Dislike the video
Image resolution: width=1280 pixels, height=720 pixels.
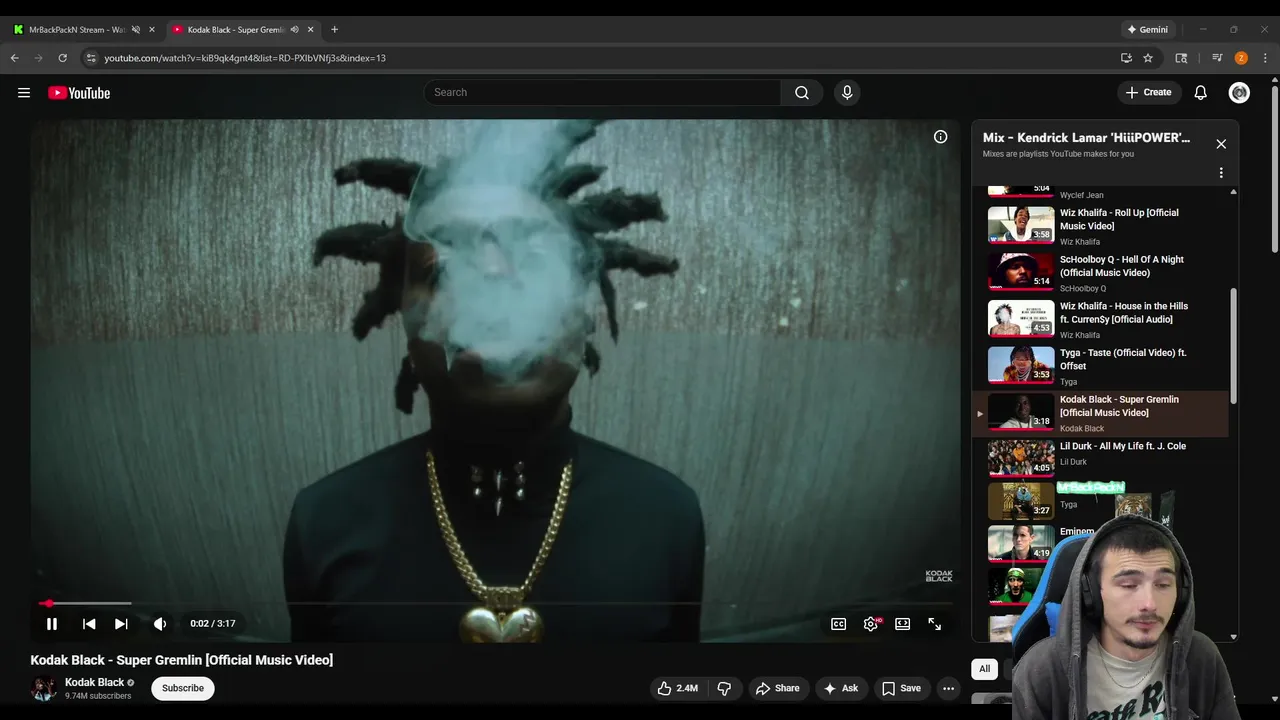point(724,688)
